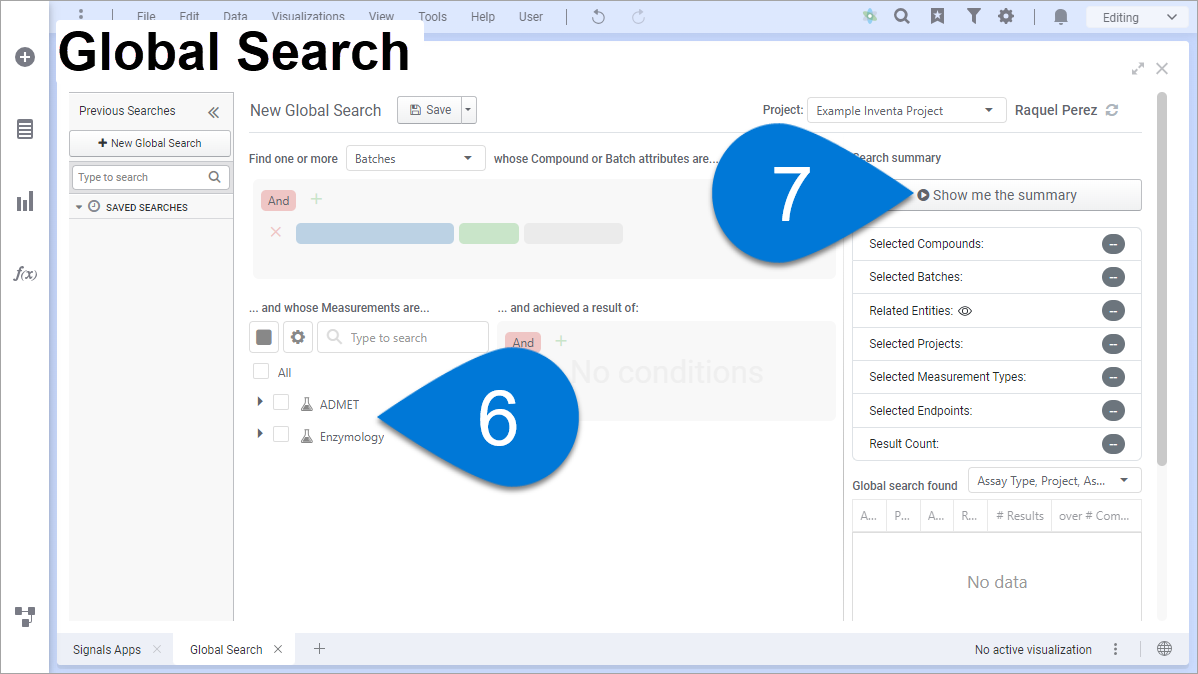Image resolution: width=1198 pixels, height=674 pixels.
Task: Open the data canvas icon at sidebar bottom
Action: tap(24, 616)
